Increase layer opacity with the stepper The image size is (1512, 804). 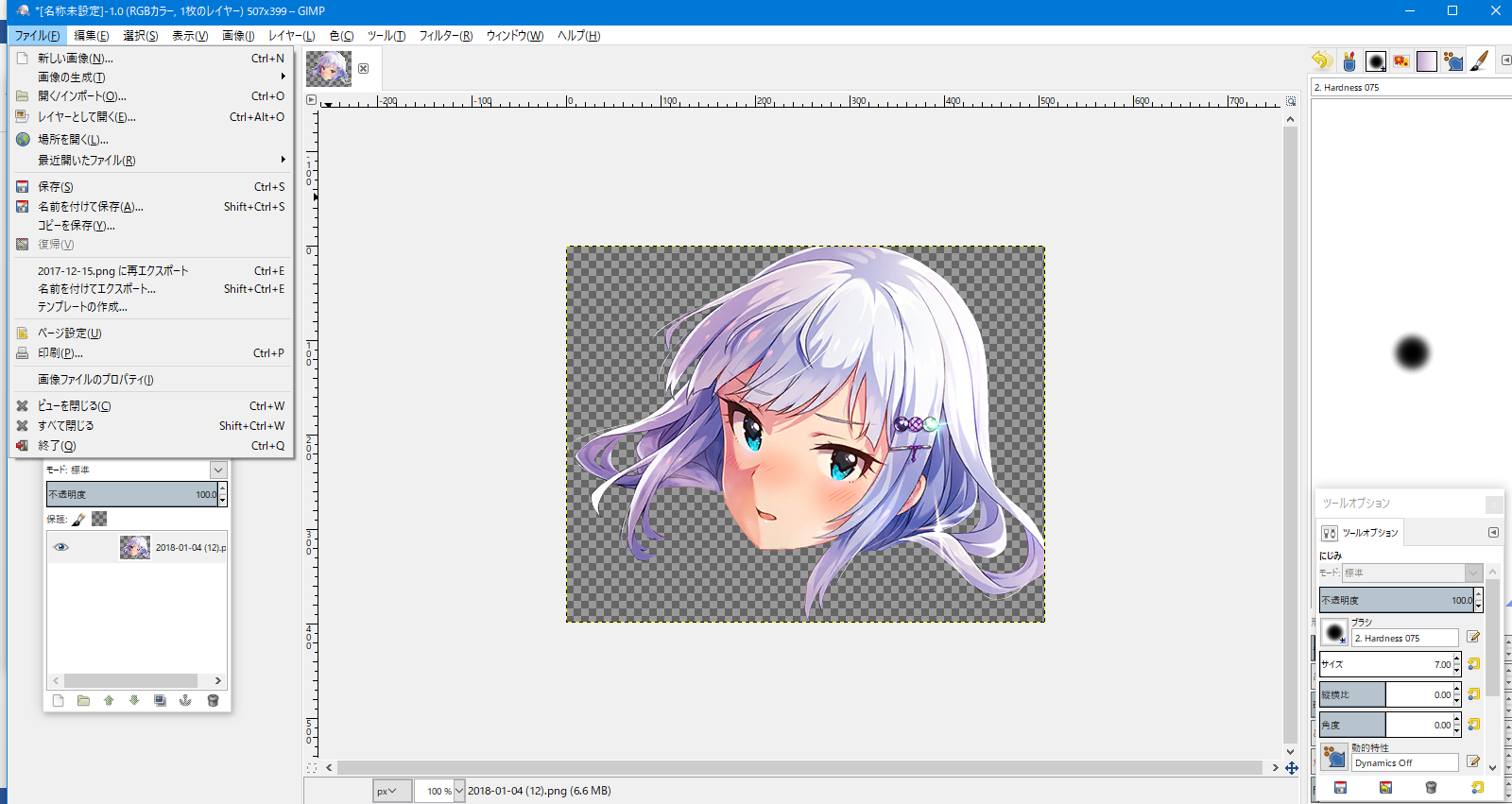[x=223, y=488]
